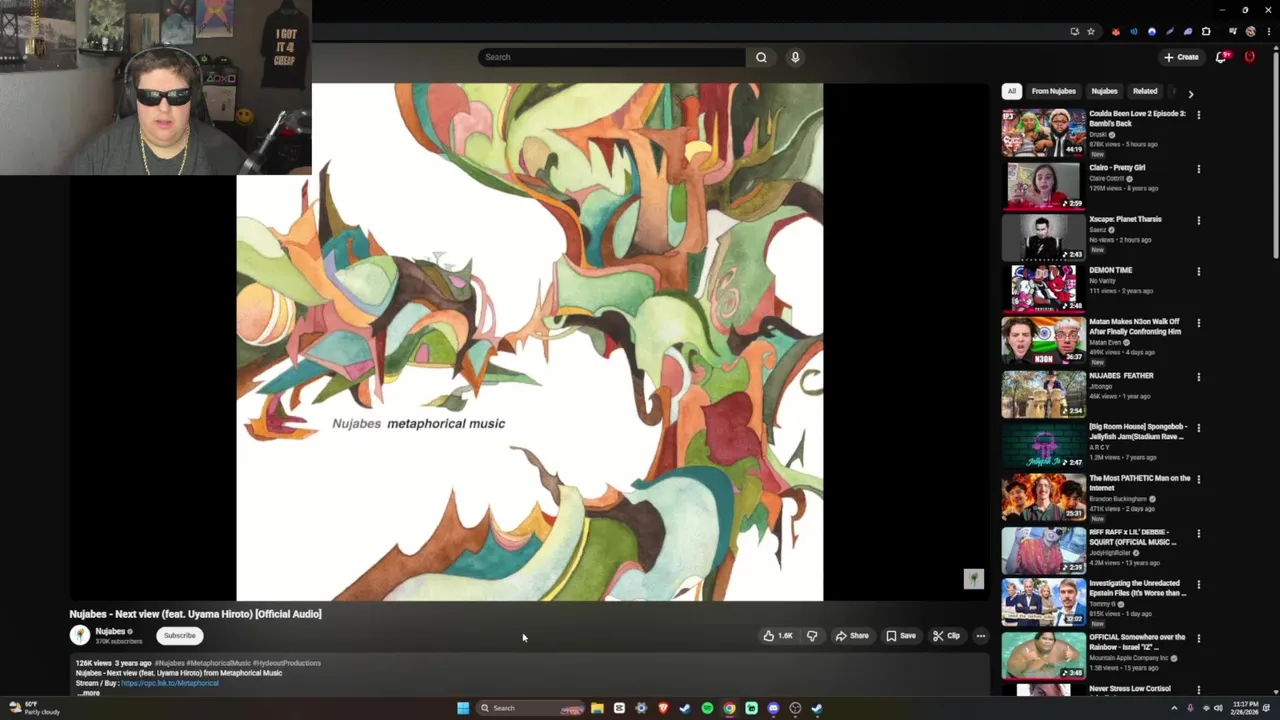The image size is (1280, 720).
Task: Open YouTube notifications bell
Action: pyautogui.click(x=1220, y=57)
